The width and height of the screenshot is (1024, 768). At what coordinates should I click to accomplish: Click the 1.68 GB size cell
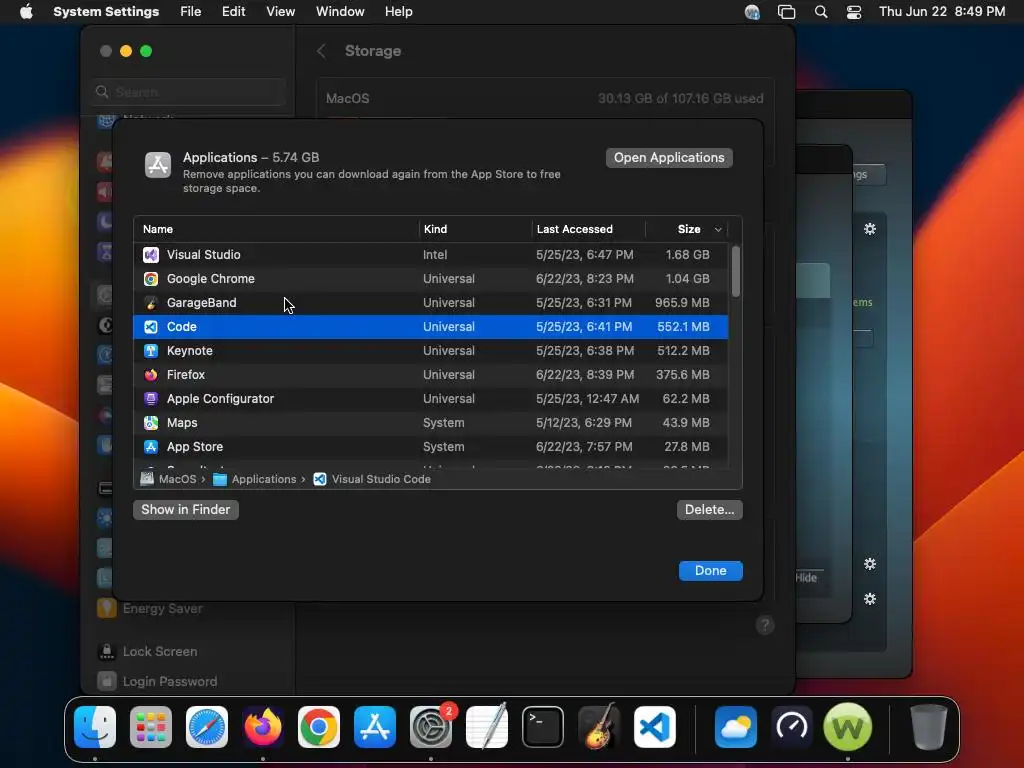(x=687, y=255)
